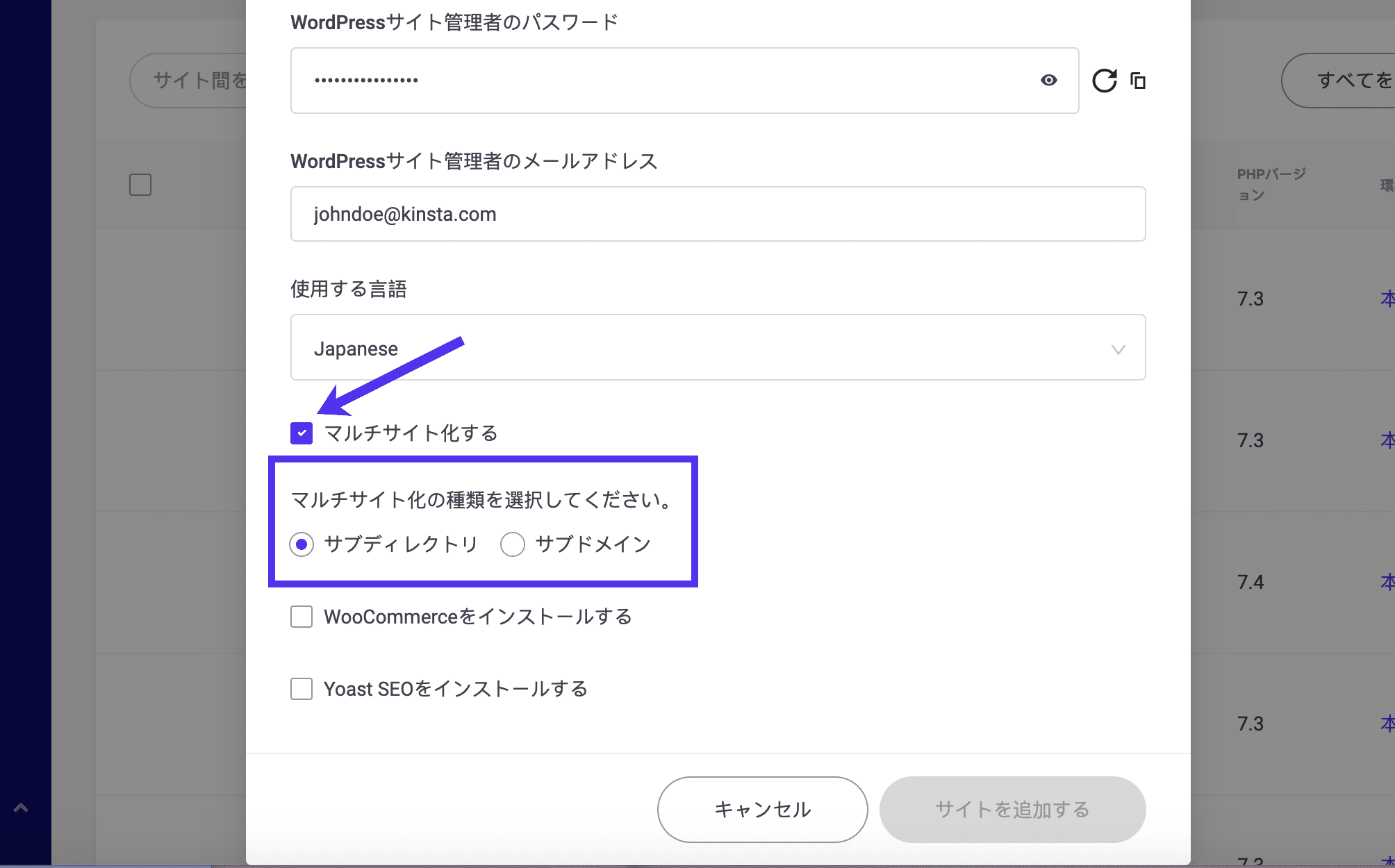Click the キャンセル button
The width and height of the screenshot is (1395, 868).
tap(761, 808)
